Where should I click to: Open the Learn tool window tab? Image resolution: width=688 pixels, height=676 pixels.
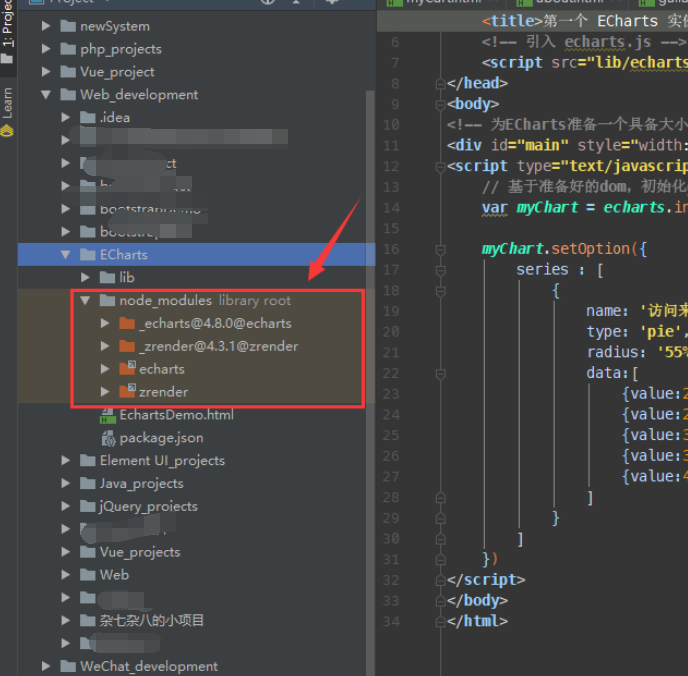click(x=7, y=112)
